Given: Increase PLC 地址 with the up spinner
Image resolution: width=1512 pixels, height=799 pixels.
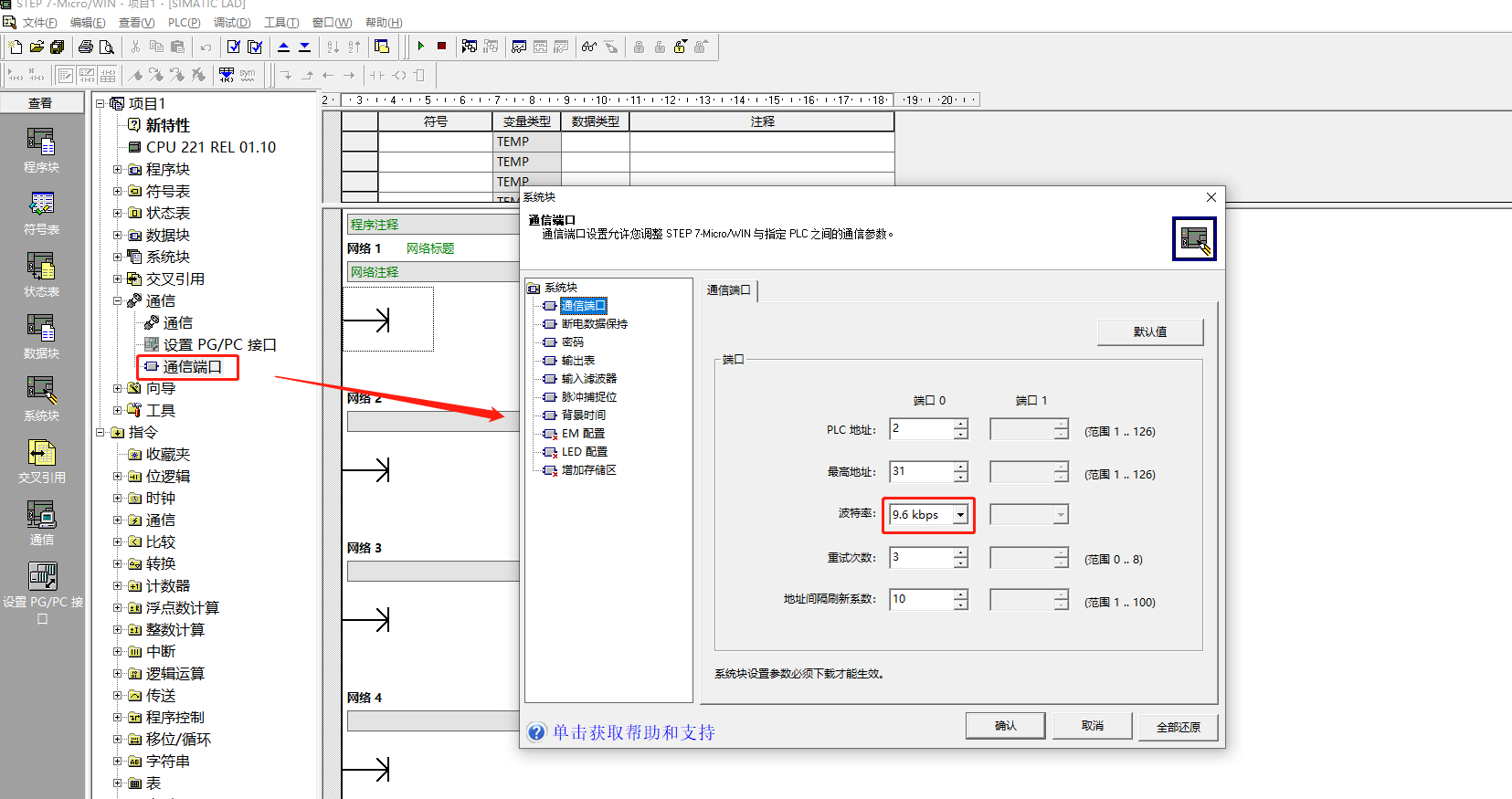Looking at the screenshot, I should pos(960,424).
